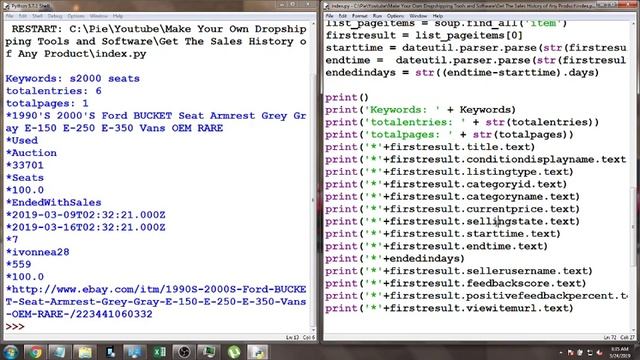Viewport: 640px width, 360px height.
Task: Open the Edit menu in index.py editor
Action: (342, 16)
